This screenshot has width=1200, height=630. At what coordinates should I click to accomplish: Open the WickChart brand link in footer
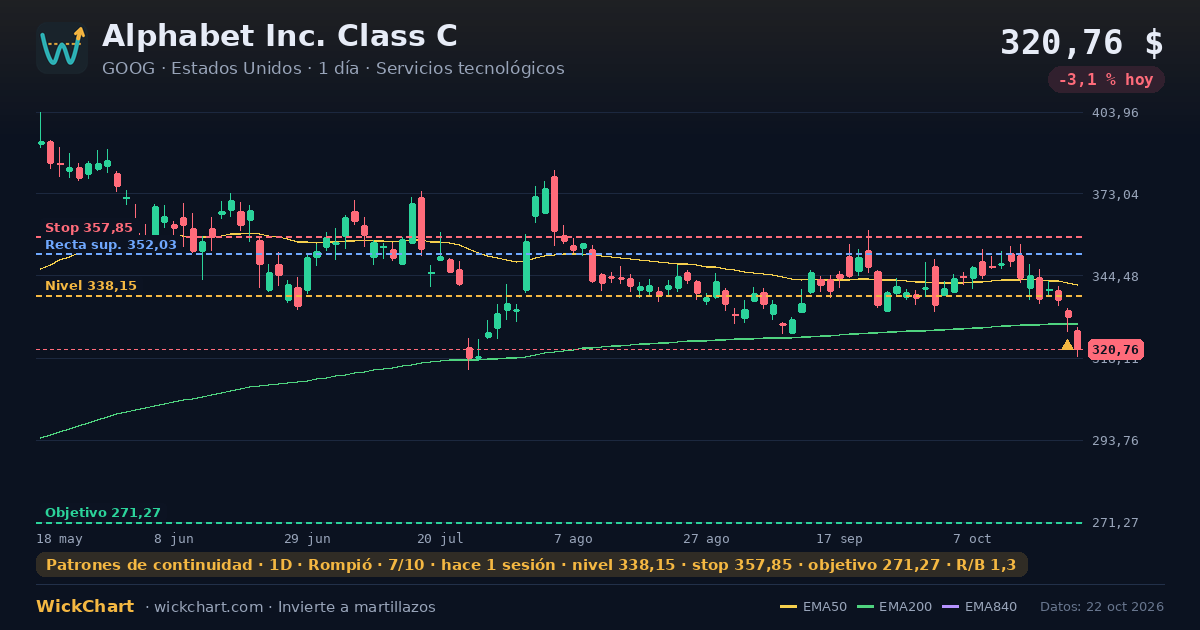click(x=85, y=607)
